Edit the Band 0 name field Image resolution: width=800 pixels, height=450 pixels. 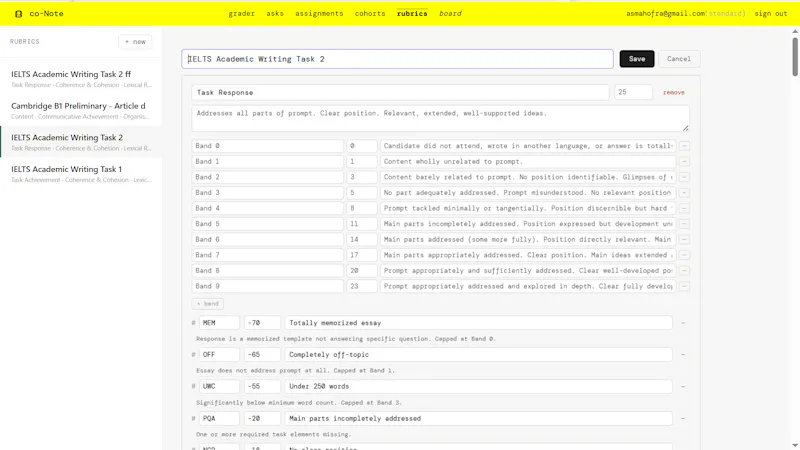pos(268,146)
